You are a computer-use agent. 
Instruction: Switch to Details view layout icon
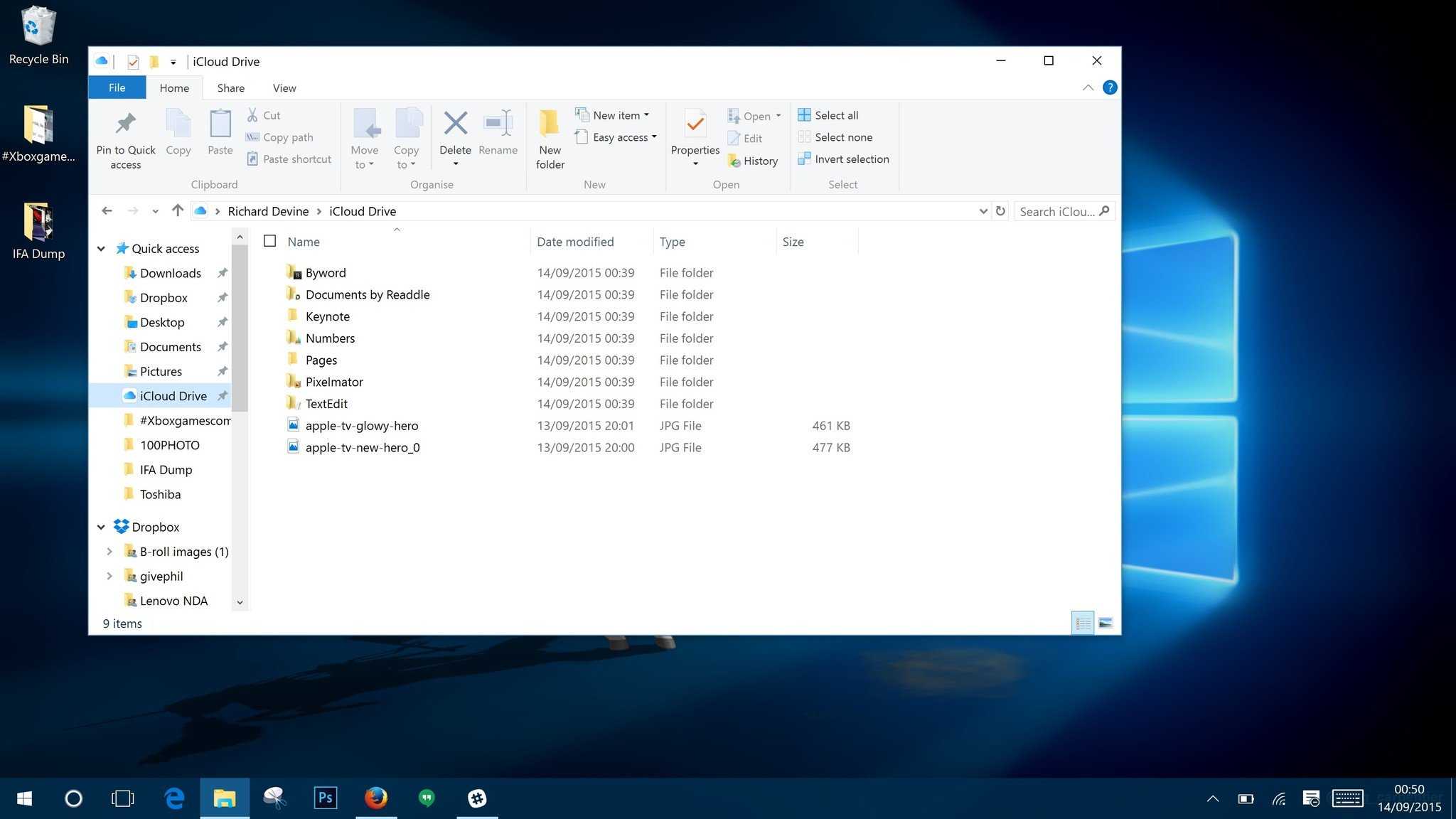[1083, 623]
